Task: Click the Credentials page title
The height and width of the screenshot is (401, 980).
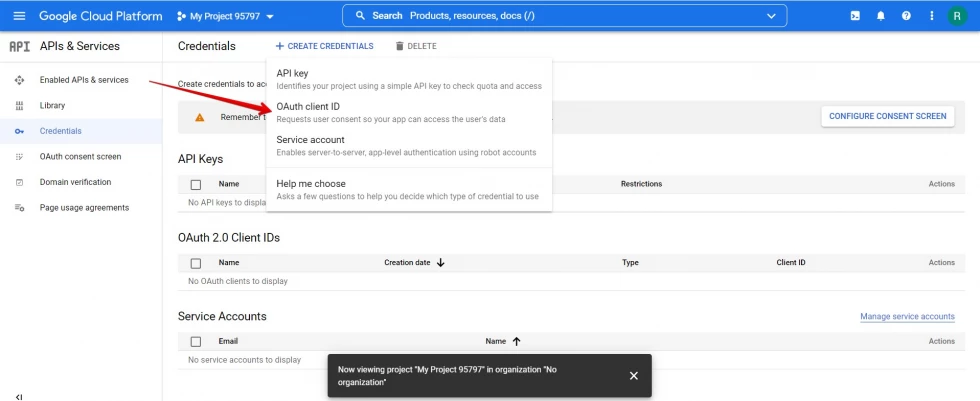Action: tap(207, 46)
